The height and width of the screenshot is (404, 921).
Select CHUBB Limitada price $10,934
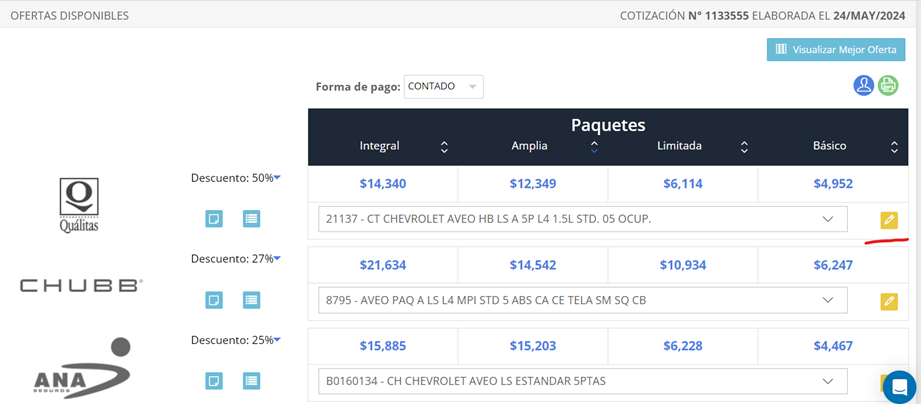tap(683, 265)
